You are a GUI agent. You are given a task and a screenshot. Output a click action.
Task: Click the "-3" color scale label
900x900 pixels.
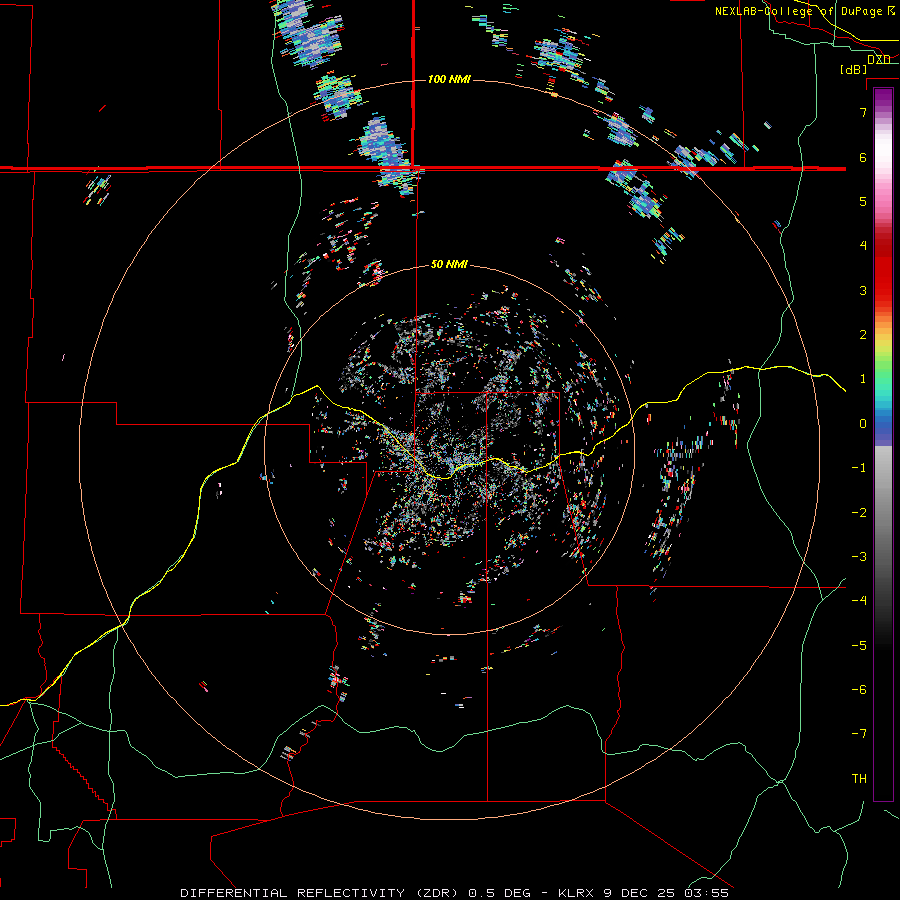click(x=859, y=557)
